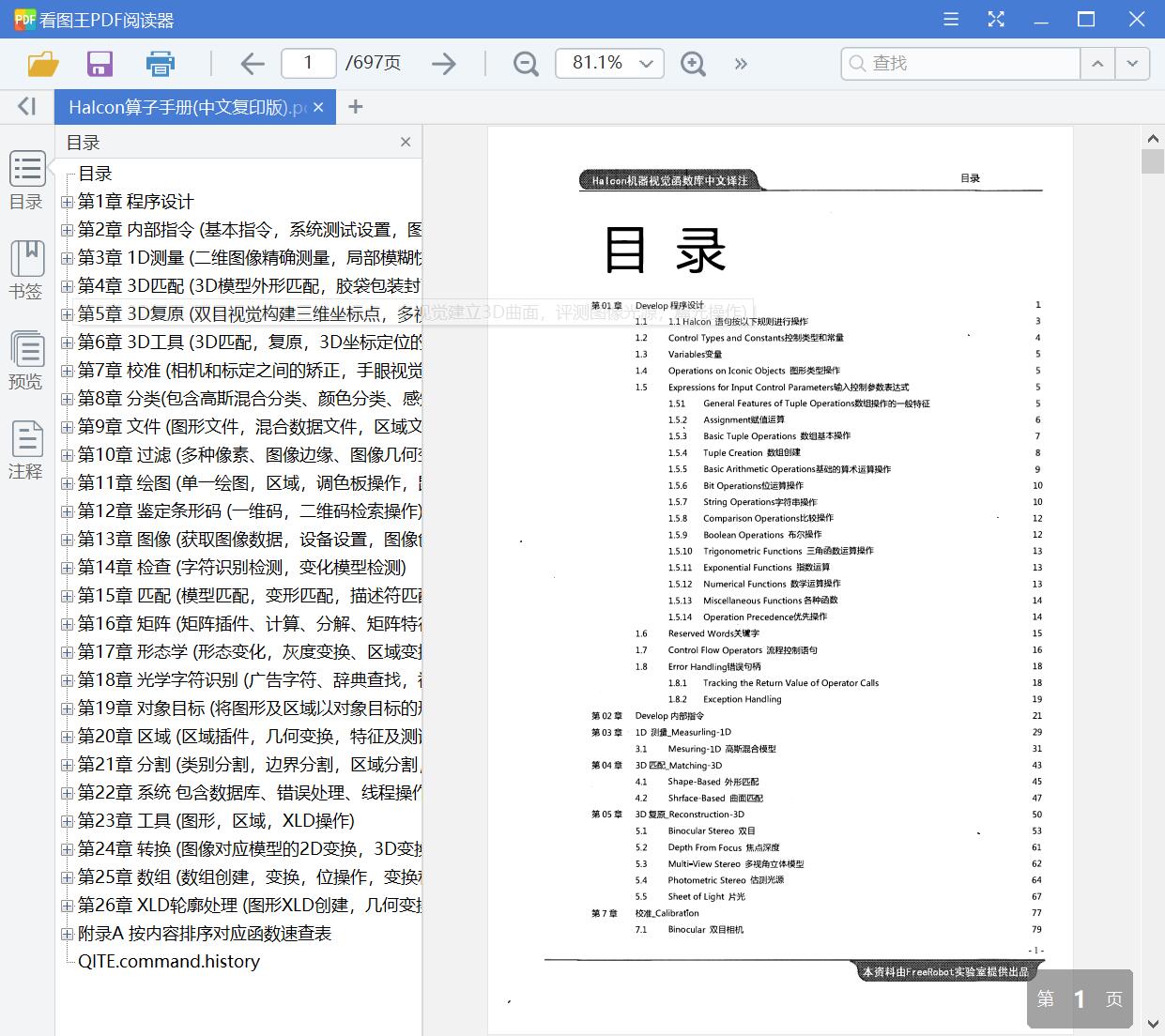Expand 第10章 过滤 tree node
Screen dimensions: 1165x1036
point(67,455)
